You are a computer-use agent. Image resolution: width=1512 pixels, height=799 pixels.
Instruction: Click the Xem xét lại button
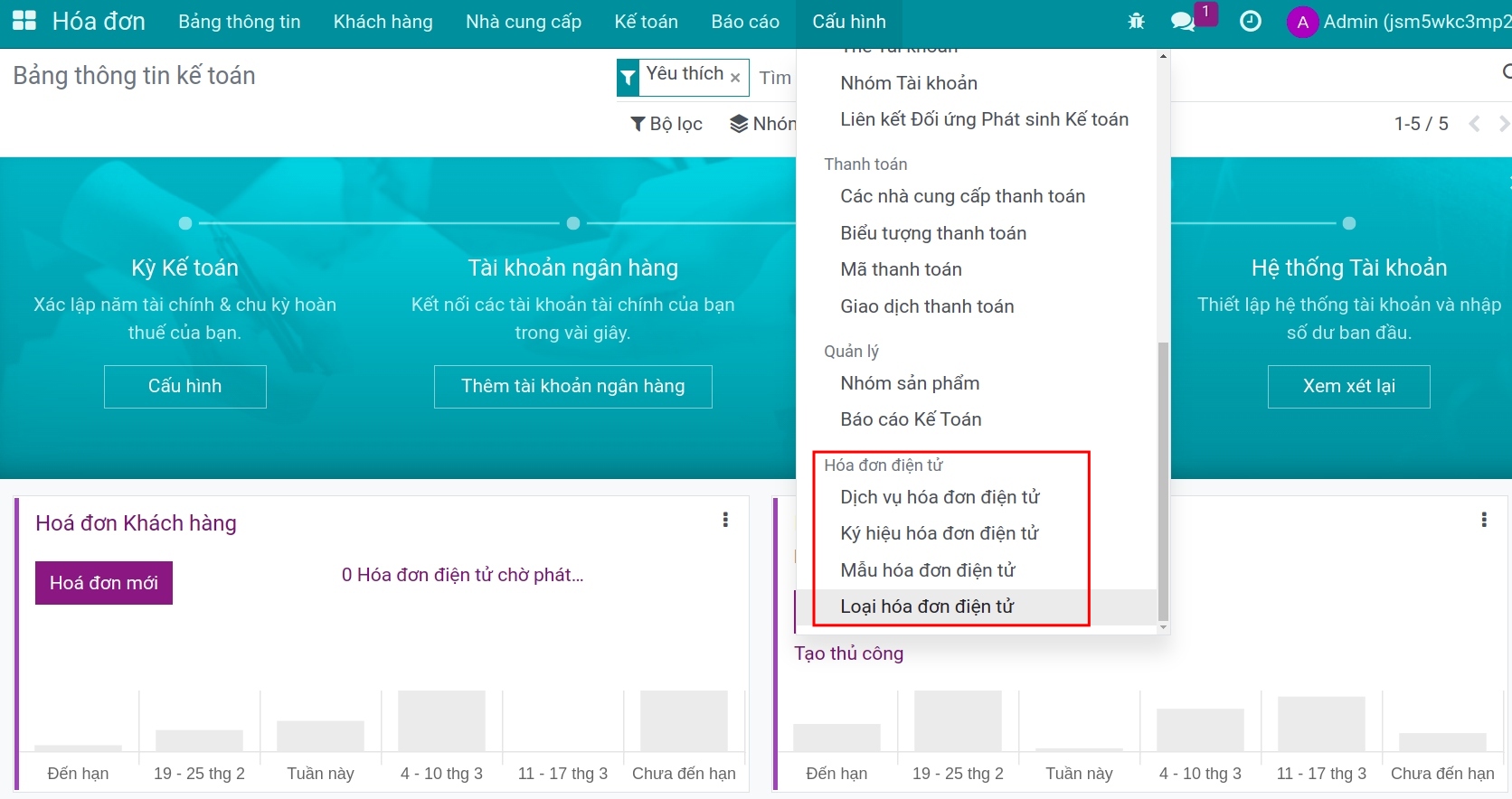pos(1349,386)
